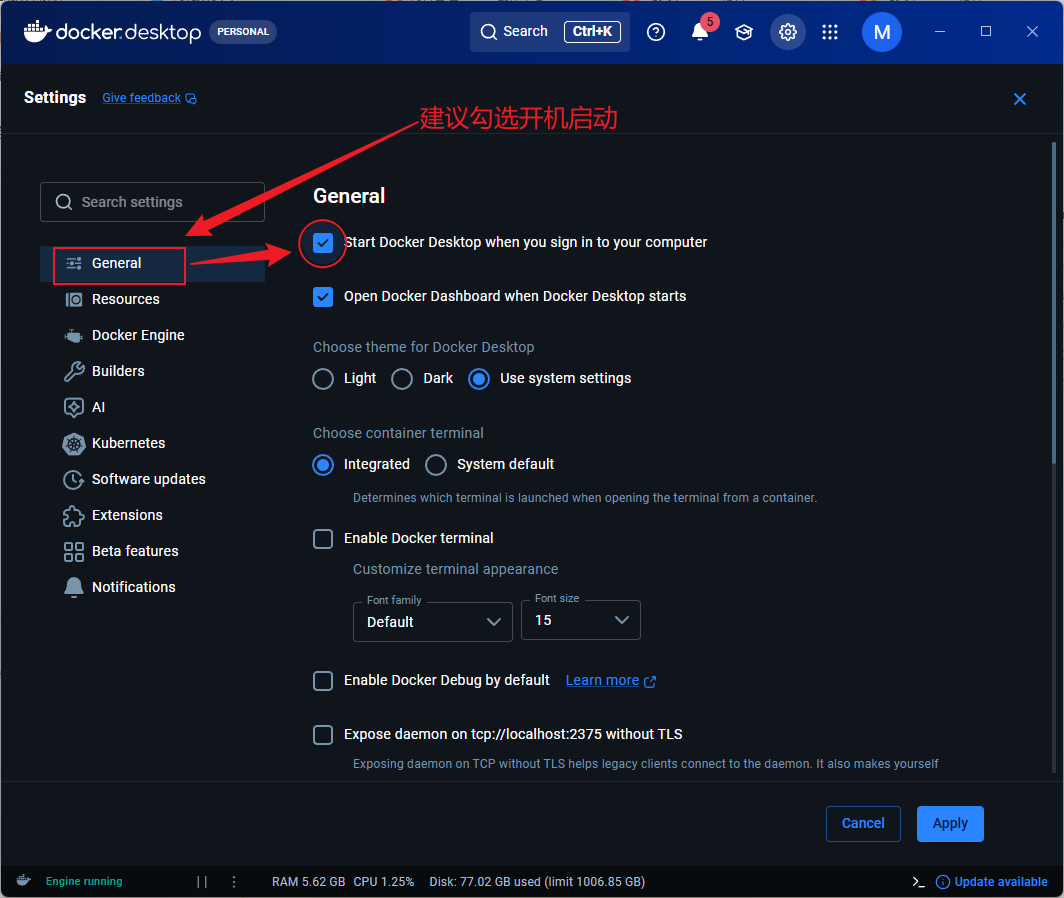Check Expose daemon on tcp://localhost:2375
Viewport: 1064px width, 898px height.
[x=323, y=735]
